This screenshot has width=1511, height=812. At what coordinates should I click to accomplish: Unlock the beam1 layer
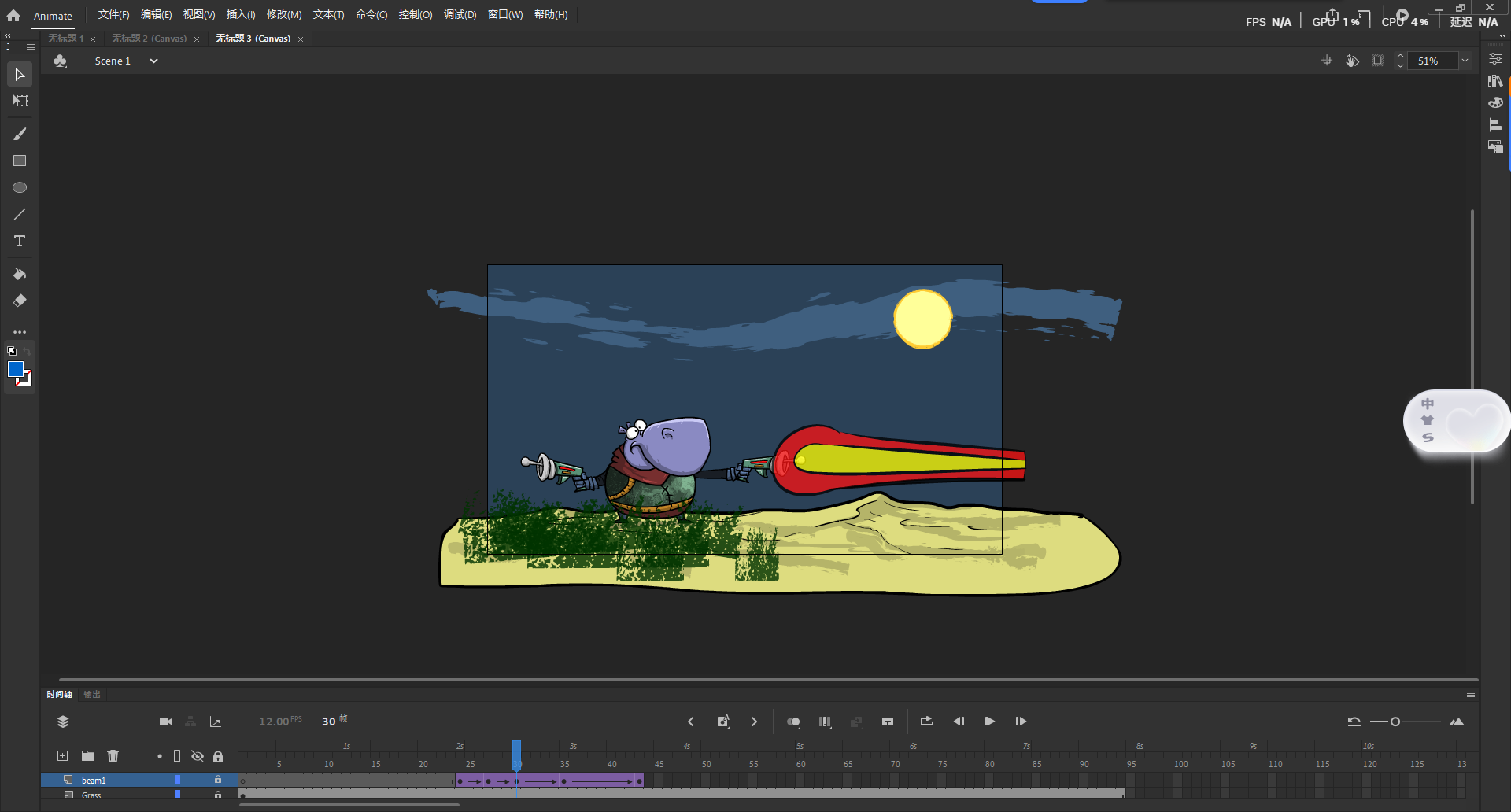tap(218, 780)
